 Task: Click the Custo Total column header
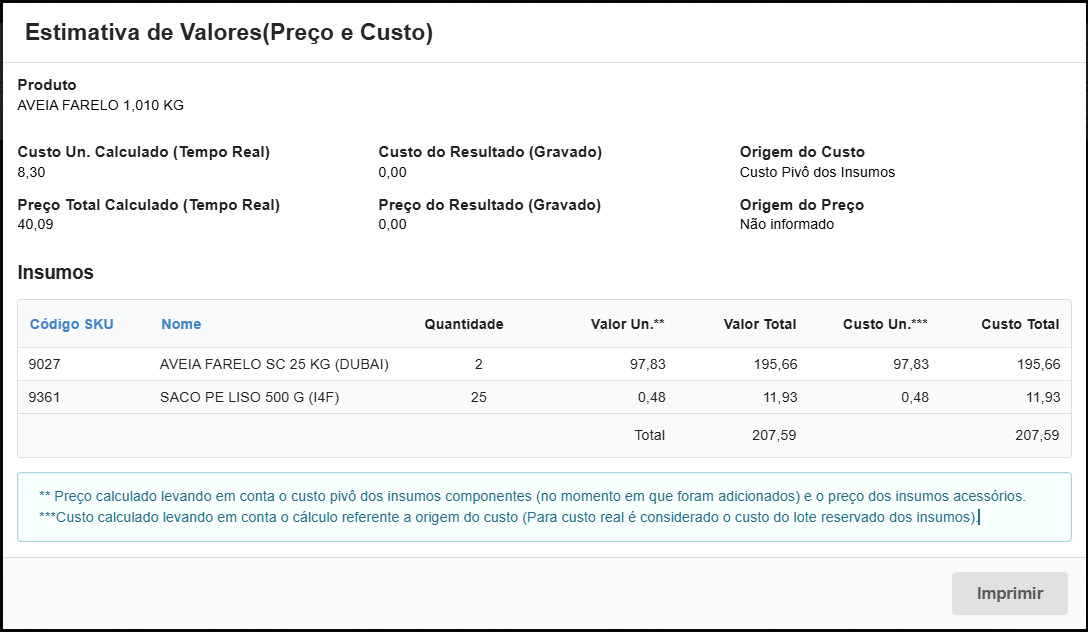[x=1019, y=324]
